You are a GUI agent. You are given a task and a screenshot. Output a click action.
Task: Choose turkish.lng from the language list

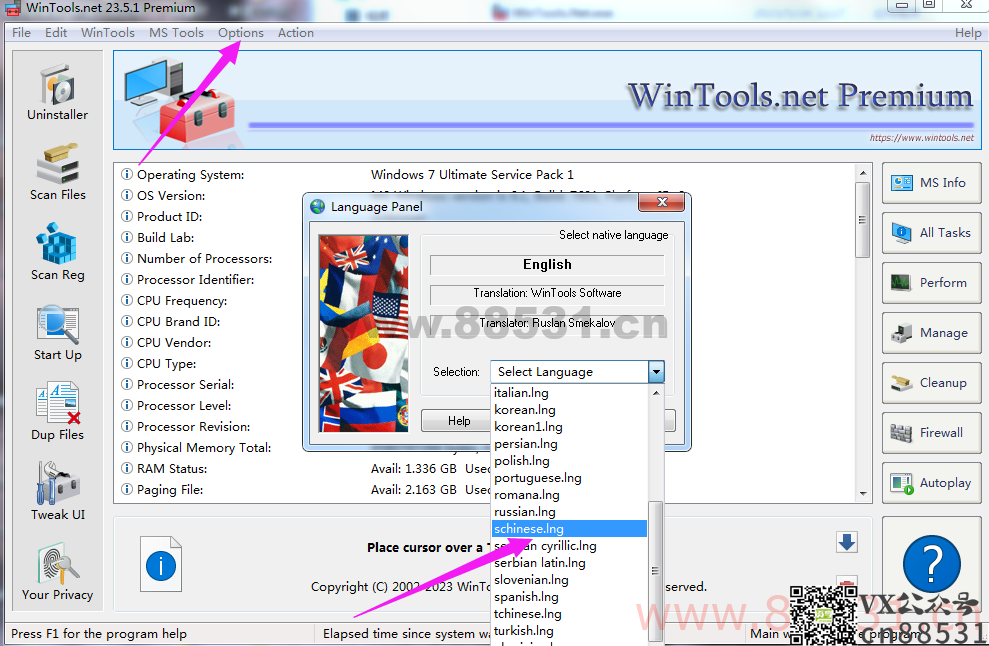(570, 631)
